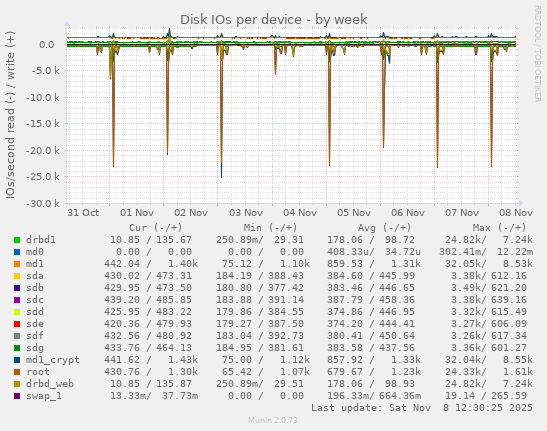Click the sdc purple legend swatch
Screen dimensions: 547x431
coord(17,300)
